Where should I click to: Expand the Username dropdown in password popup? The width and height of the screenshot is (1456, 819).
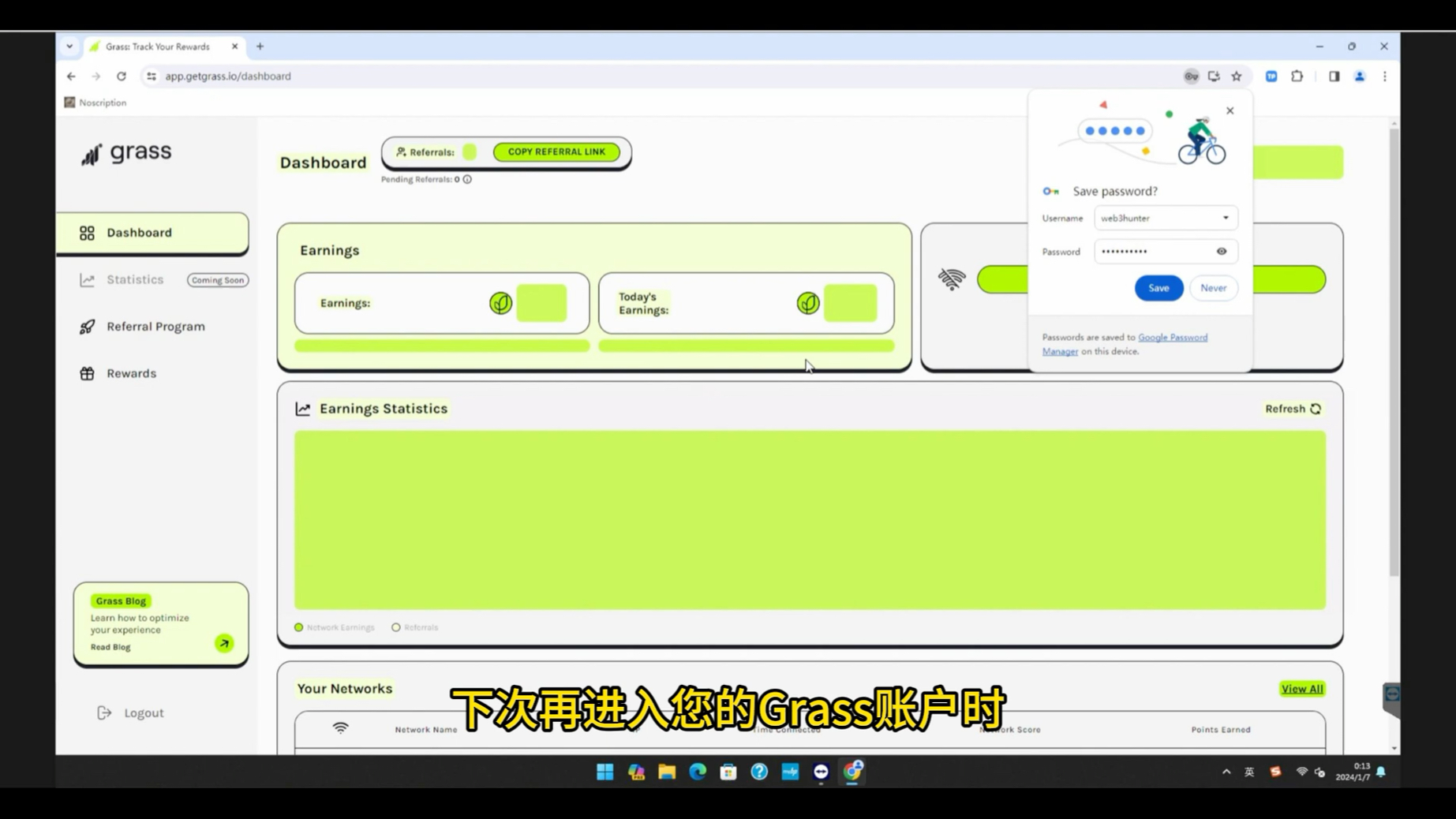(1226, 218)
